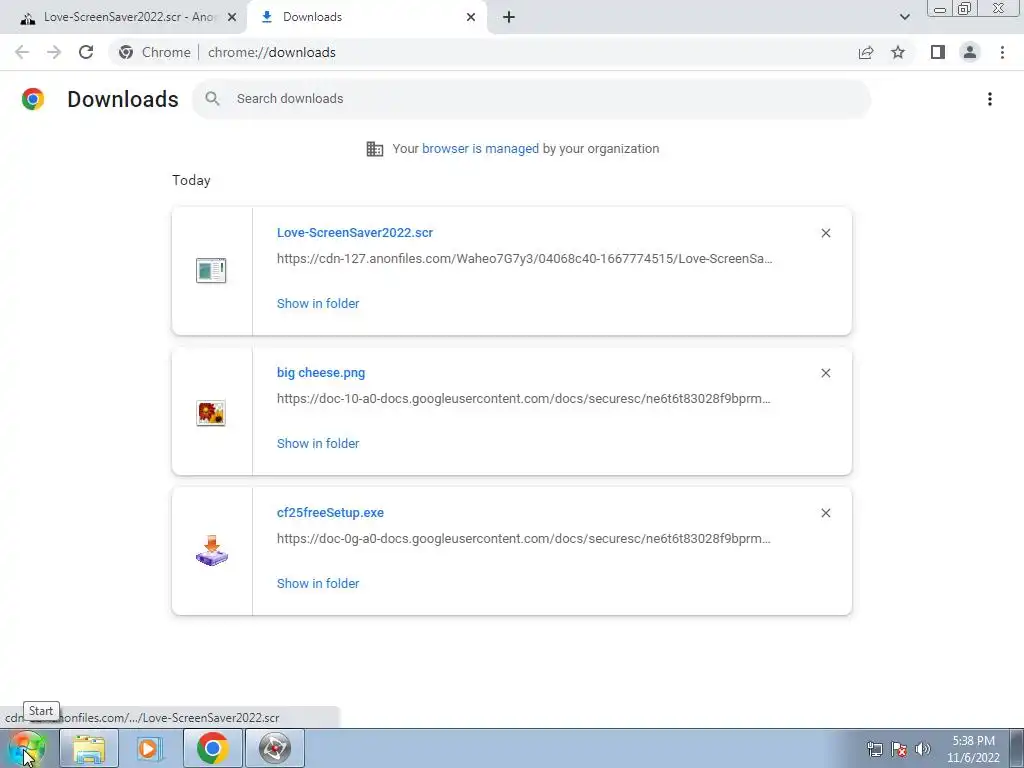Launch Windows Media Player from taskbar
This screenshot has width=1024, height=768.
[x=150, y=748]
